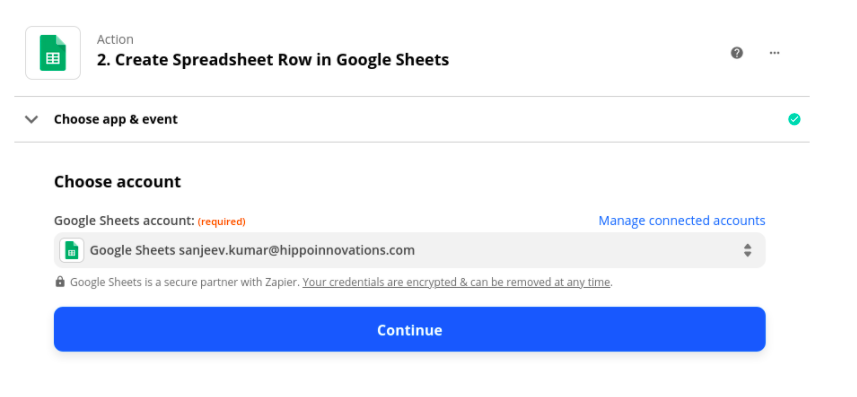This screenshot has width=857, height=397.
Task: Open the account selector up-down arrows
Action: (747, 250)
